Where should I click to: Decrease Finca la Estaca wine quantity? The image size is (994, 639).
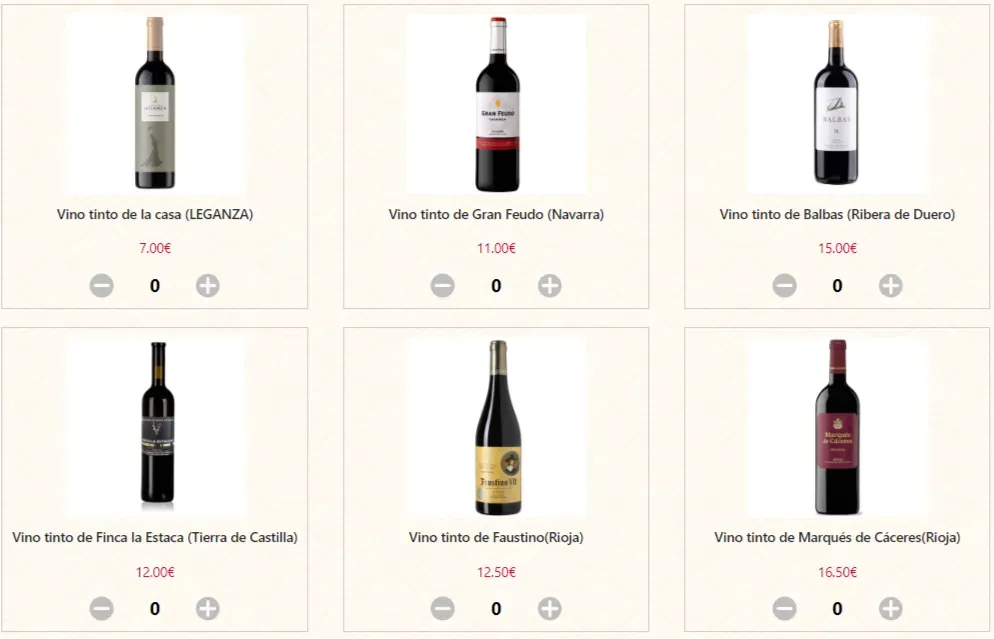102,608
